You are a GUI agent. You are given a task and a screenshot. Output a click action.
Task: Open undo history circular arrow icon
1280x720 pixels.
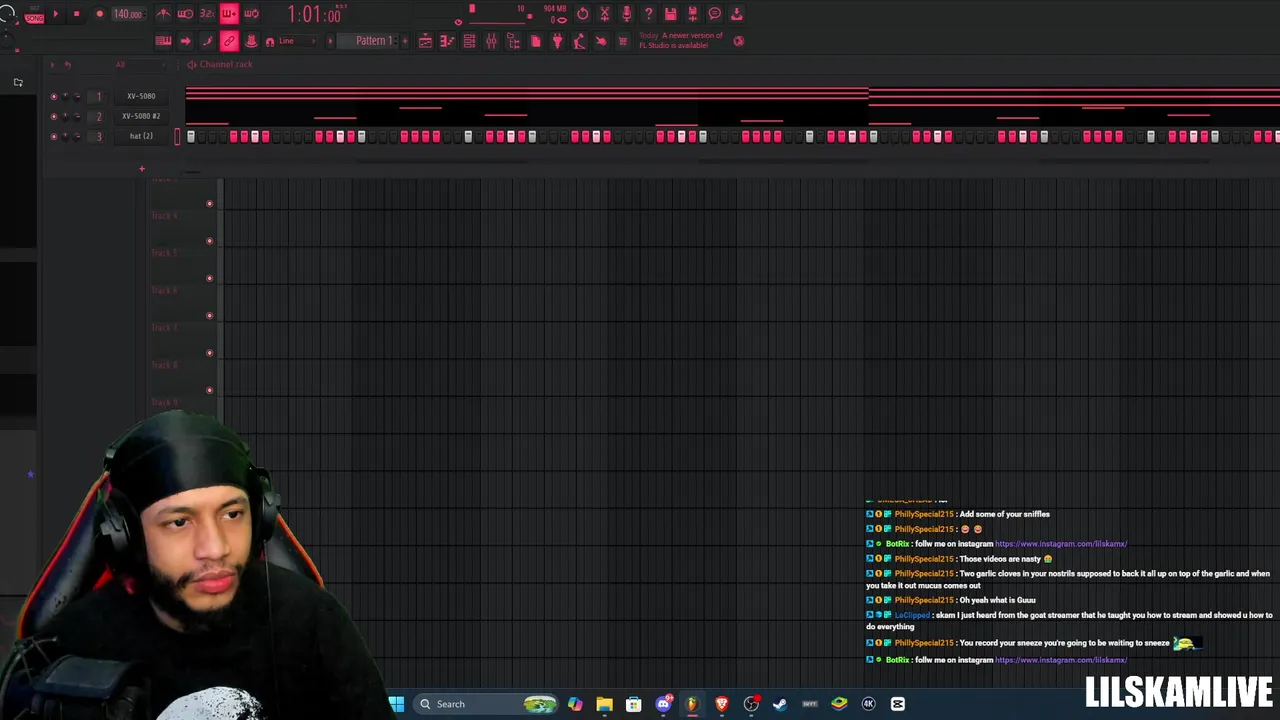click(583, 14)
